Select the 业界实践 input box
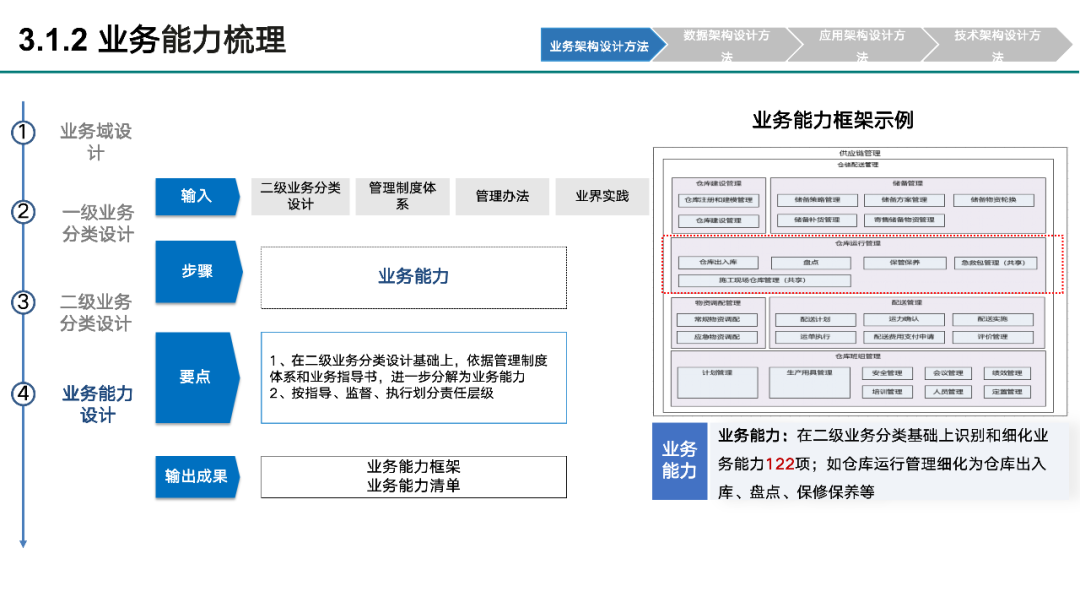This screenshot has width=1080, height=608. pyautogui.click(x=602, y=196)
